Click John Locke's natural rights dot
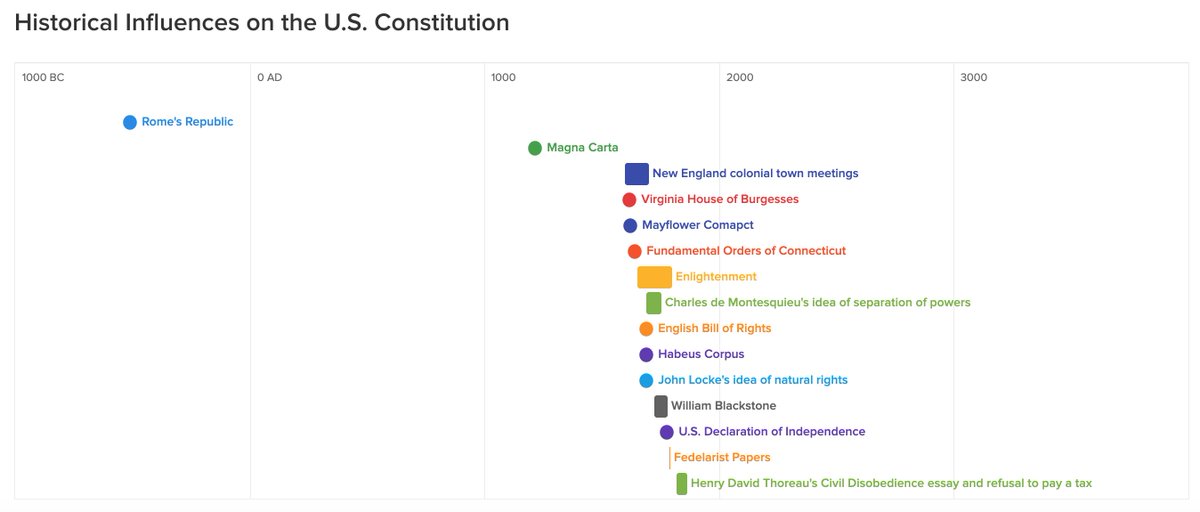Screen dimensions: 1200x512 646,380
